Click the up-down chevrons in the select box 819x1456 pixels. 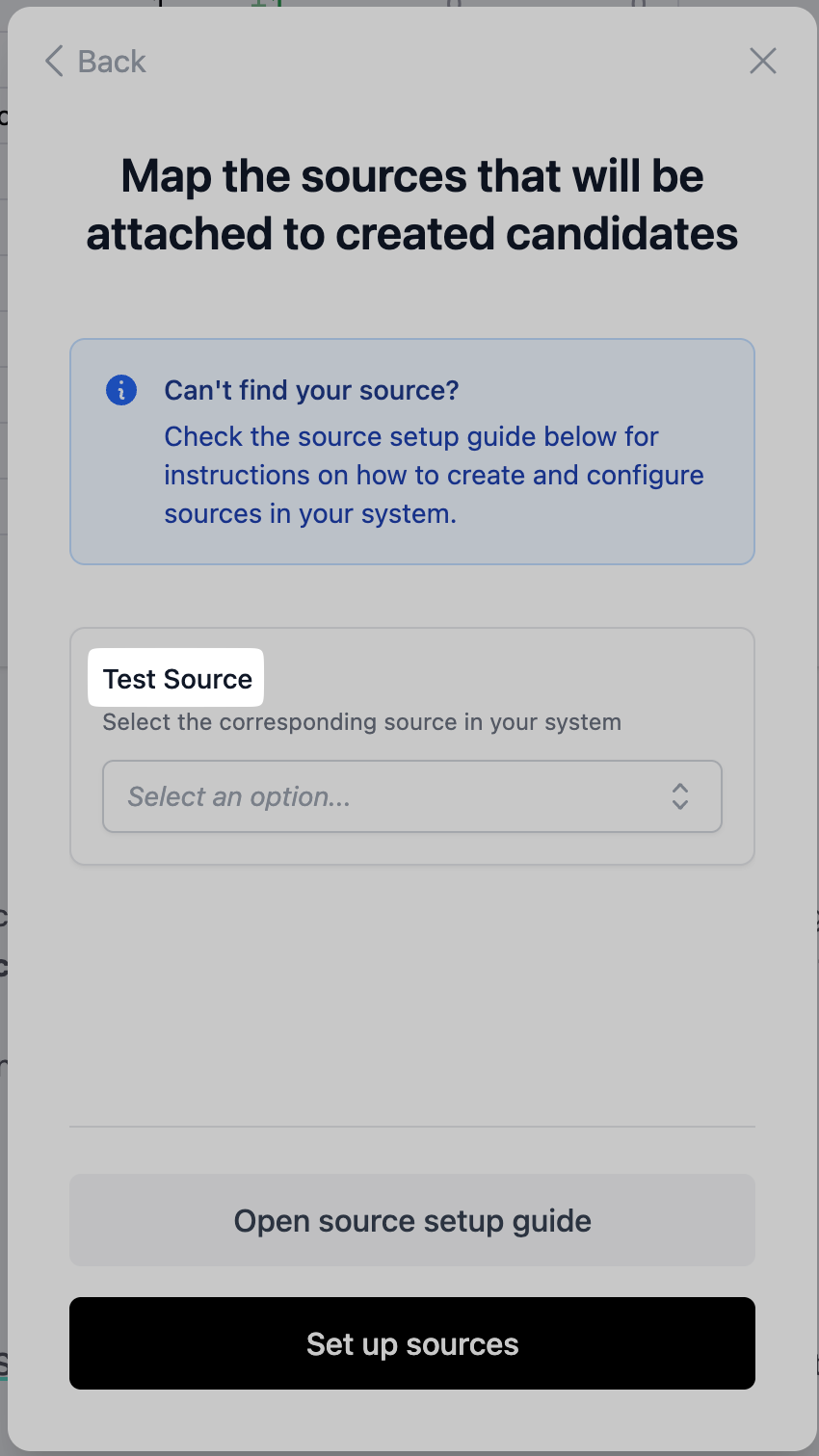[680, 796]
